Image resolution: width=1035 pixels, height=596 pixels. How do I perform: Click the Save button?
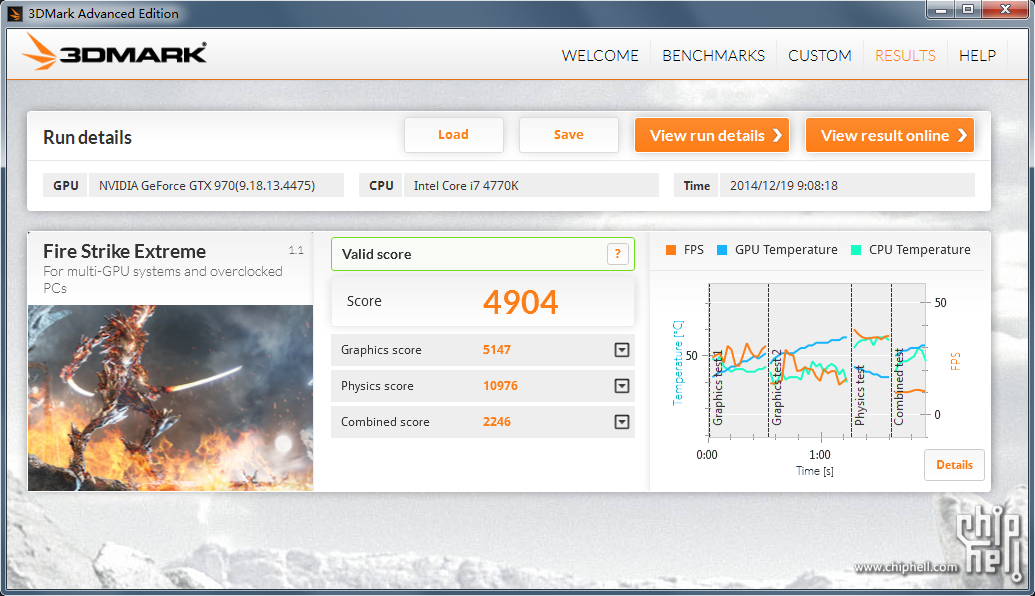568,135
